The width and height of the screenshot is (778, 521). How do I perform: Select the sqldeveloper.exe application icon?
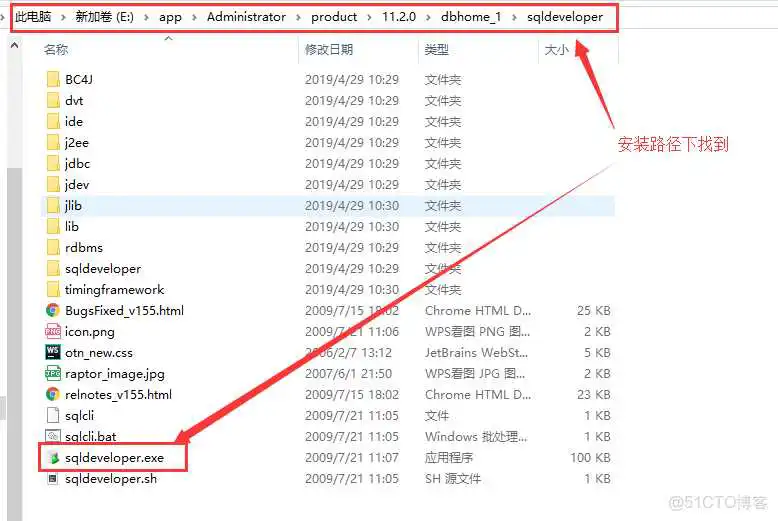[53, 457]
